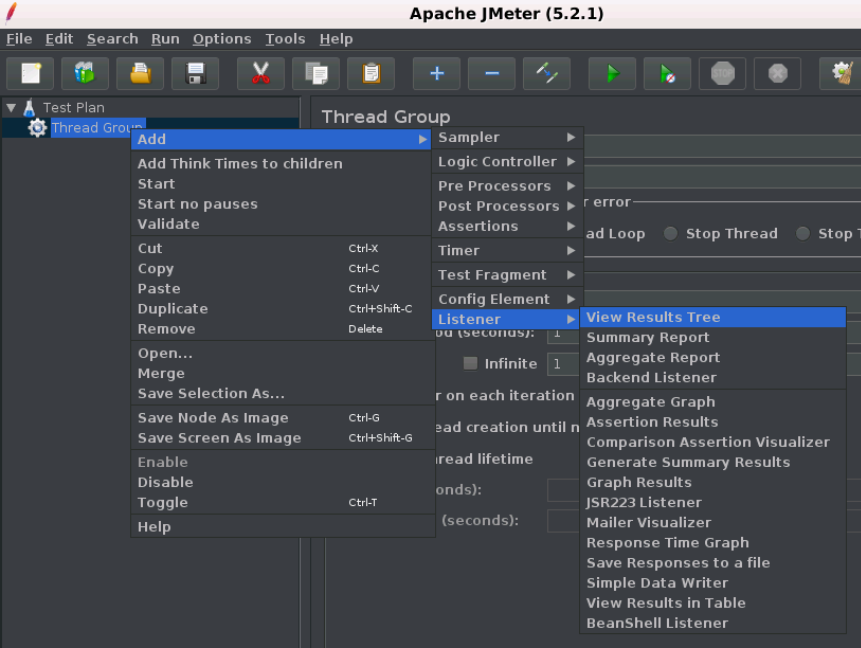Image resolution: width=861 pixels, height=648 pixels.
Task: Open the Edit menu
Action: pyautogui.click(x=59, y=39)
